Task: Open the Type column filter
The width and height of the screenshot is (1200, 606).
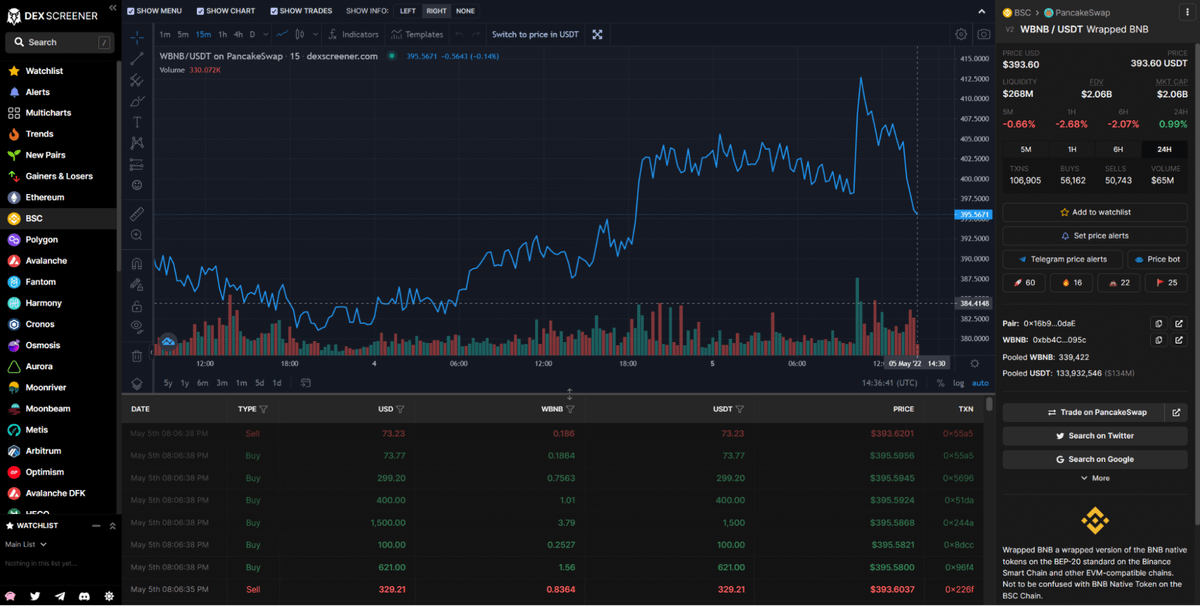Action: coord(264,409)
